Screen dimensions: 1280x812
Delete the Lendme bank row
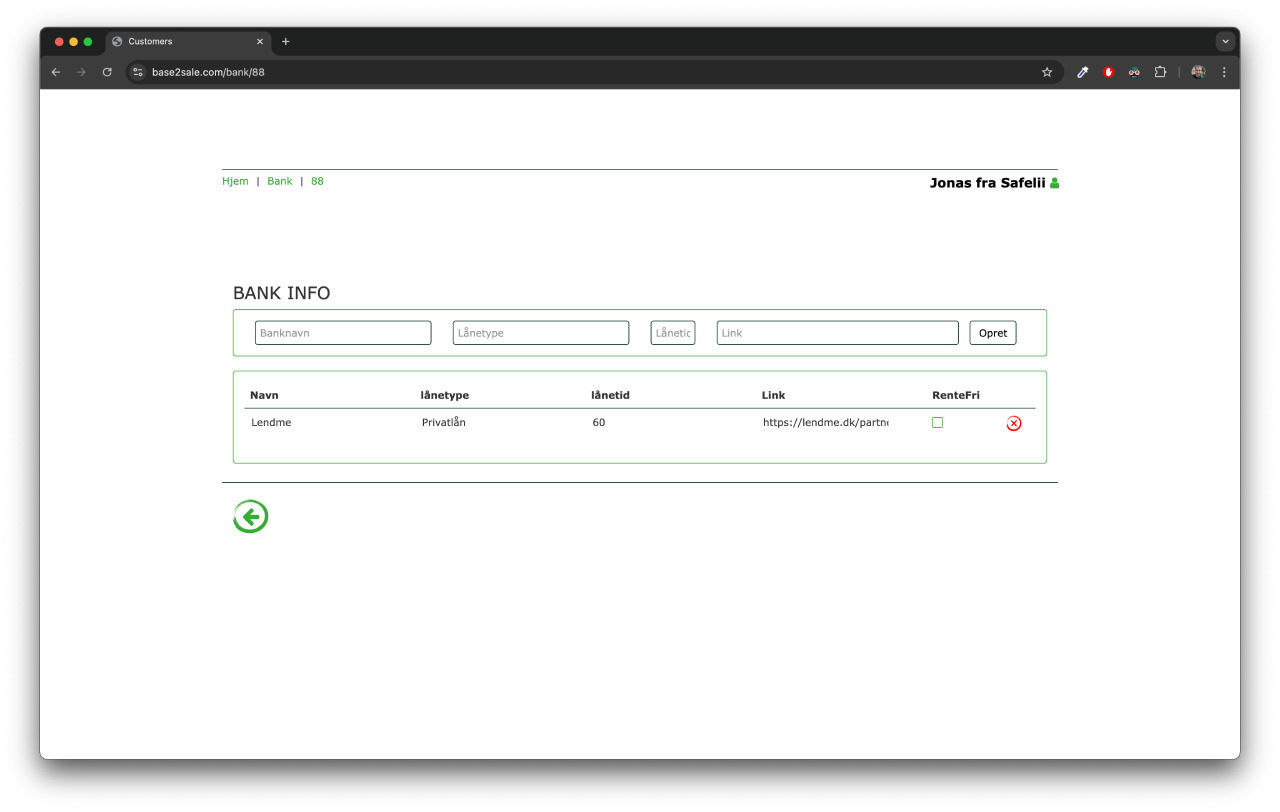[x=1013, y=424]
